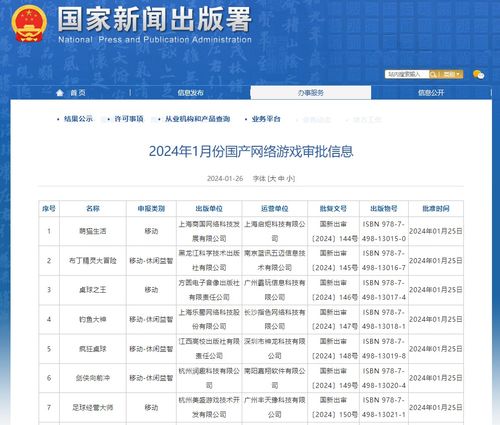The image size is (500, 425).
Task: Click the approval date cell in row 3
Action: pyautogui.click(x=436, y=290)
